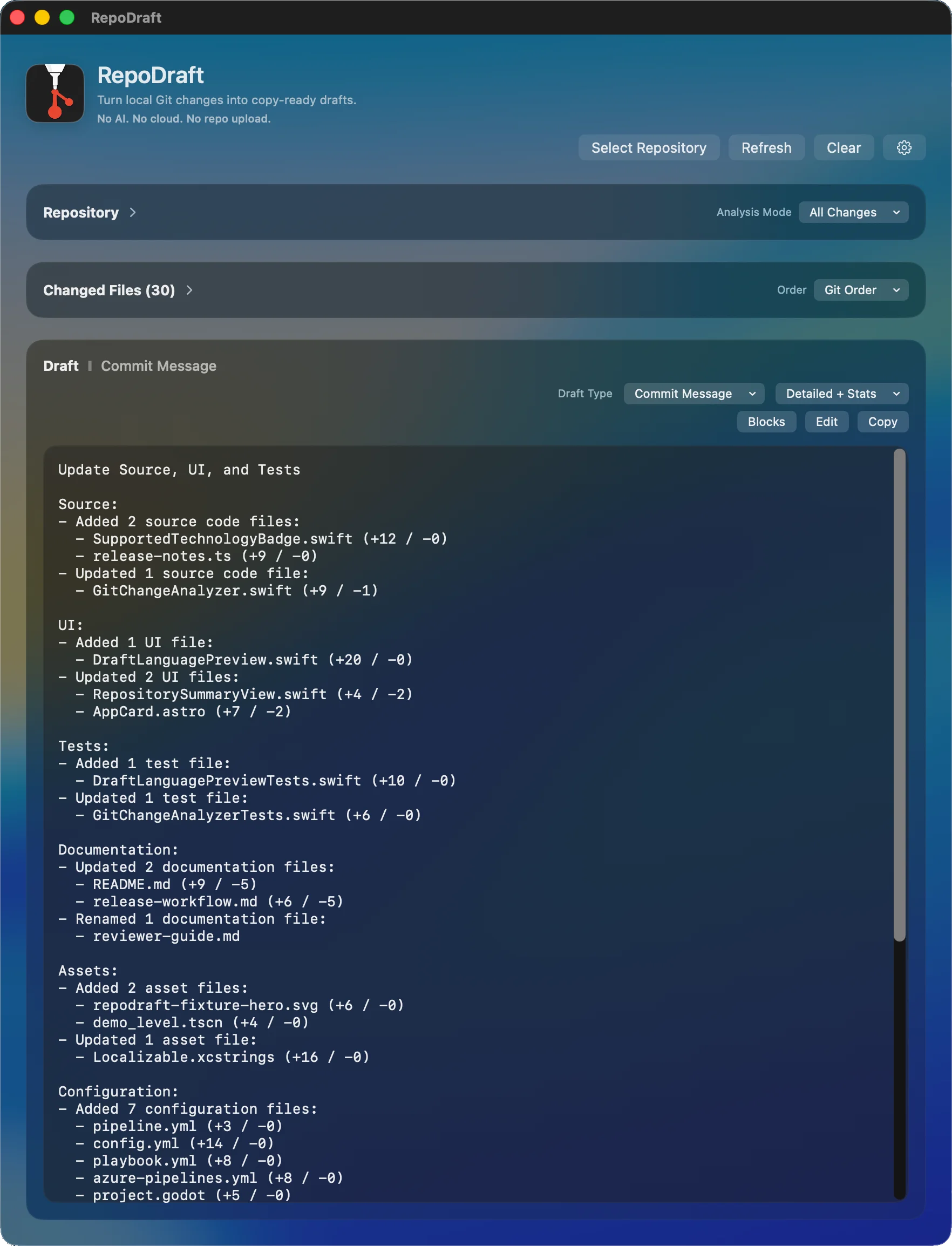Click the 'Tests:' section header line

click(x=83, y=746)
